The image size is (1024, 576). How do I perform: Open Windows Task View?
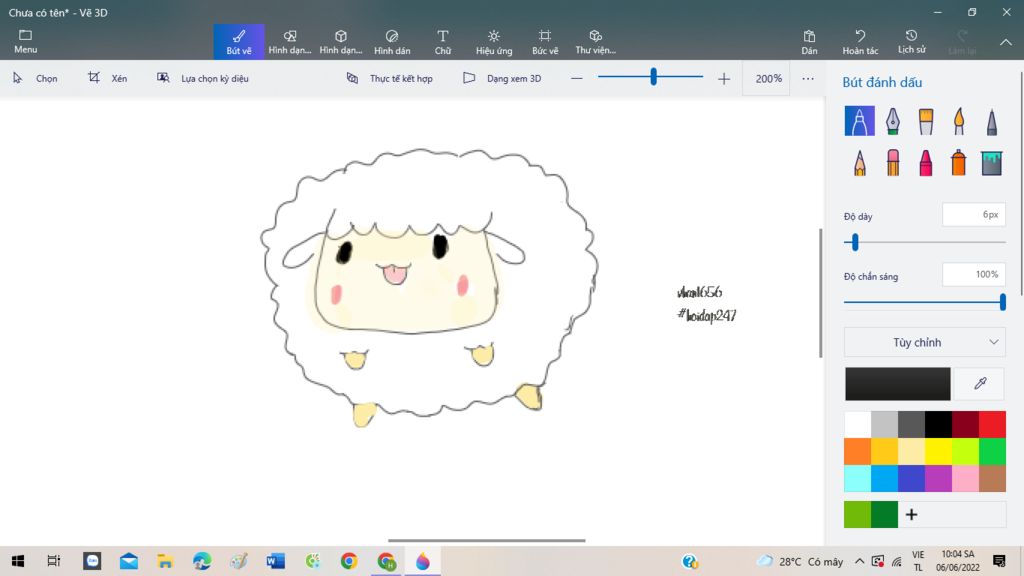click(54, 561)
